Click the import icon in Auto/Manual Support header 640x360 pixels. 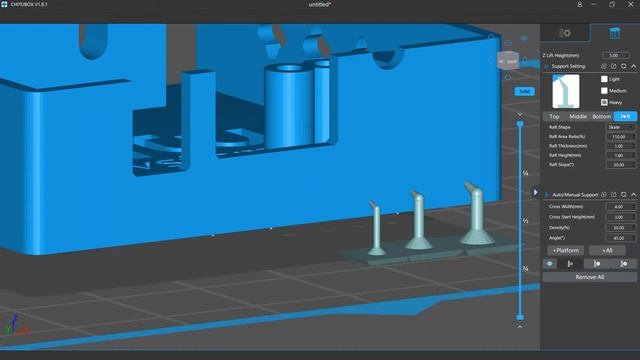click(x=604, y=195)
